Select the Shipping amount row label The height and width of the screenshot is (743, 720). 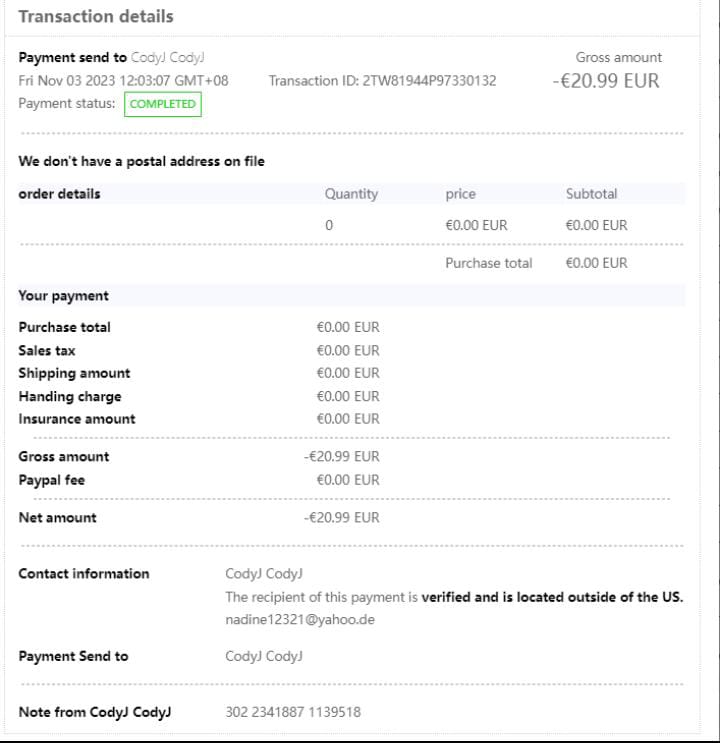(x=74, y=373)
